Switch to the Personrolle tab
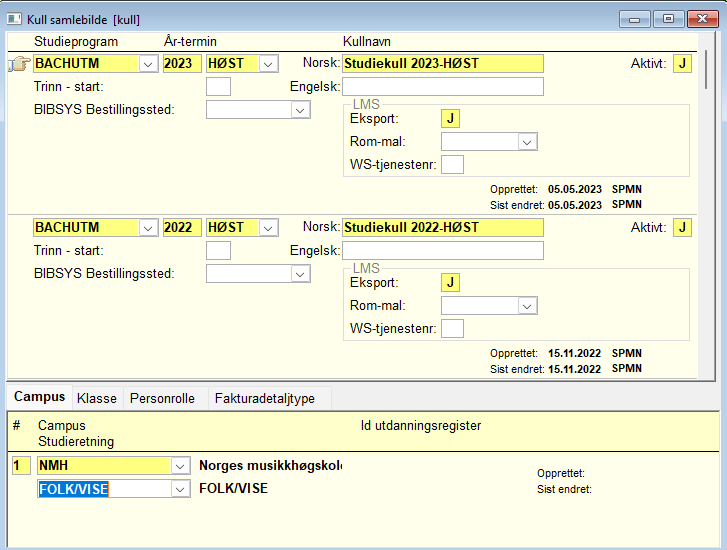727x550 pixels. (162, 398)
